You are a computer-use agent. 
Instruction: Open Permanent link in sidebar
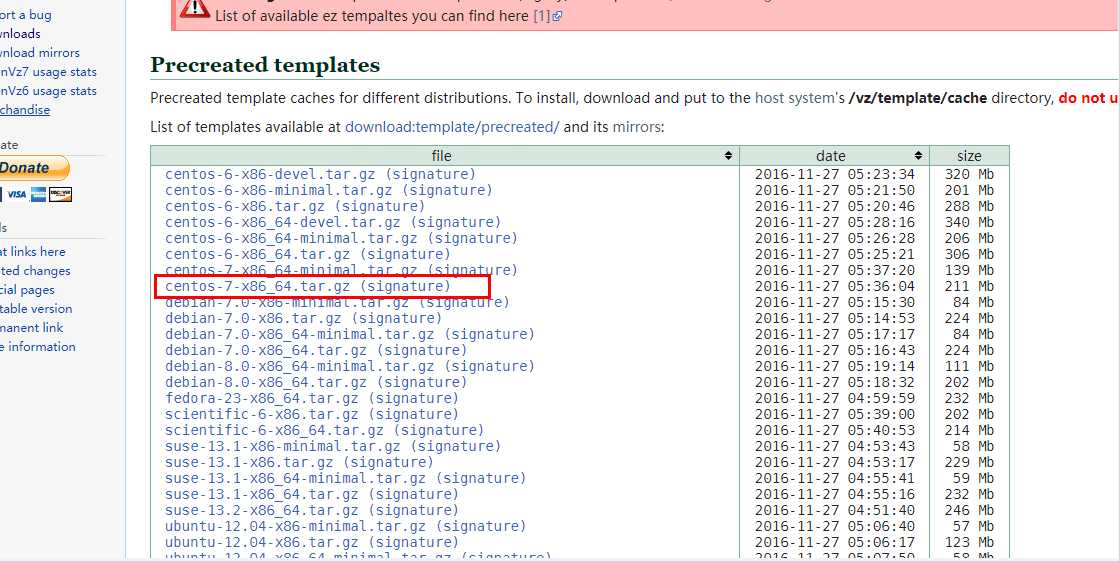[x=31, y=328]
